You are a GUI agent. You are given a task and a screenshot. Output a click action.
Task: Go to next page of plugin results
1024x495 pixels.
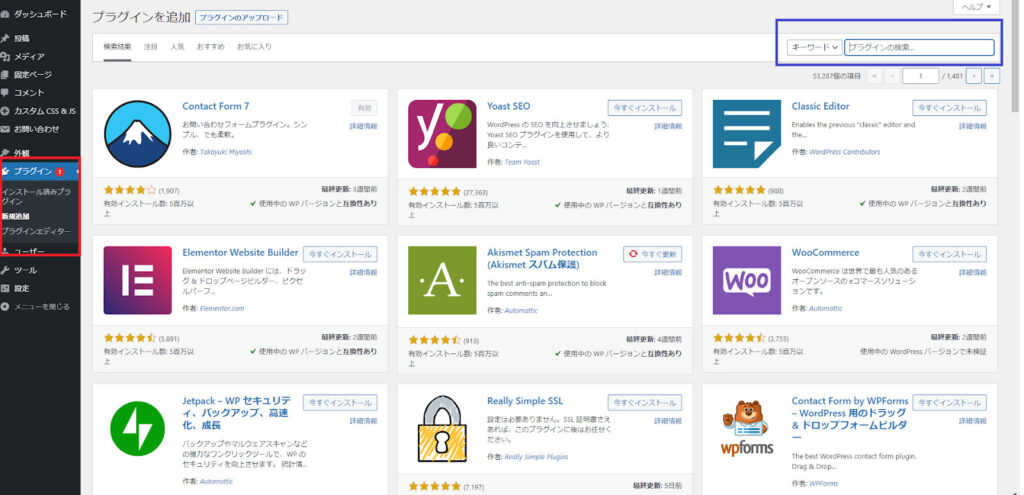pyautogui.click(x=973, y=75)
